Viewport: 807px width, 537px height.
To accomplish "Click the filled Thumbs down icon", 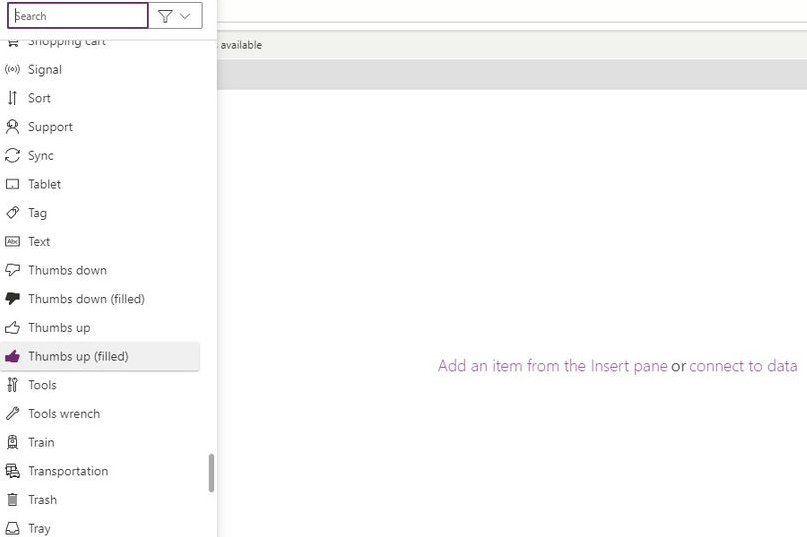I will (x=12, y=299).
